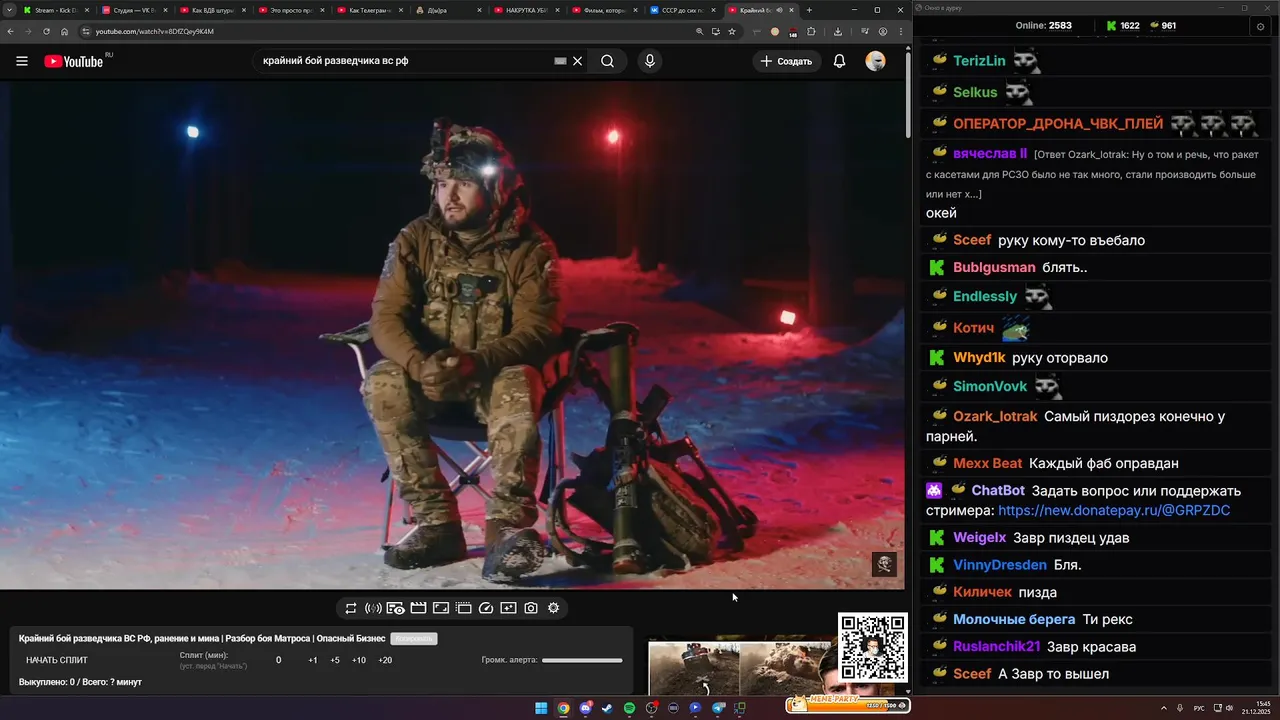Viewport: 1280px width, 720px height.
Task: Click the Создать button
Action: [787, 61]
